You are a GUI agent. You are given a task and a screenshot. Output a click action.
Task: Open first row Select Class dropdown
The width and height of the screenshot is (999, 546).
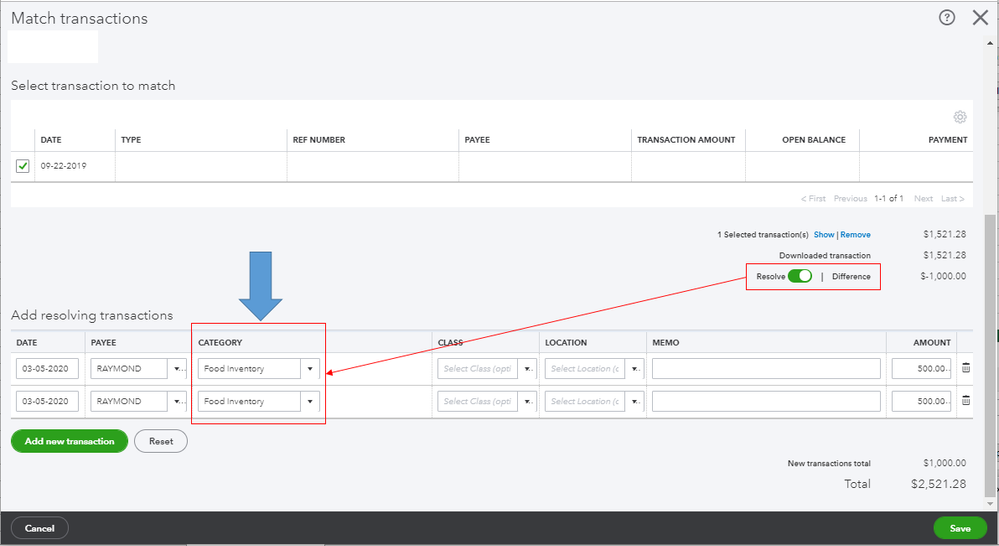(x=527, y=369)
